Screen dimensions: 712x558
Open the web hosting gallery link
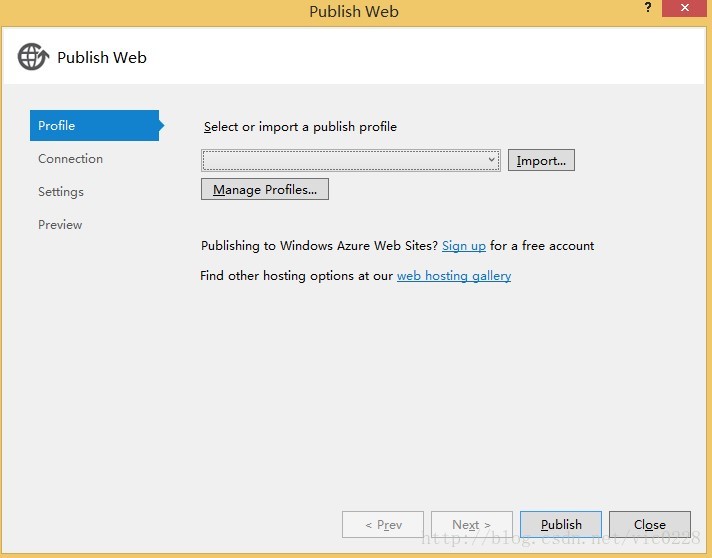click(454, 276)
